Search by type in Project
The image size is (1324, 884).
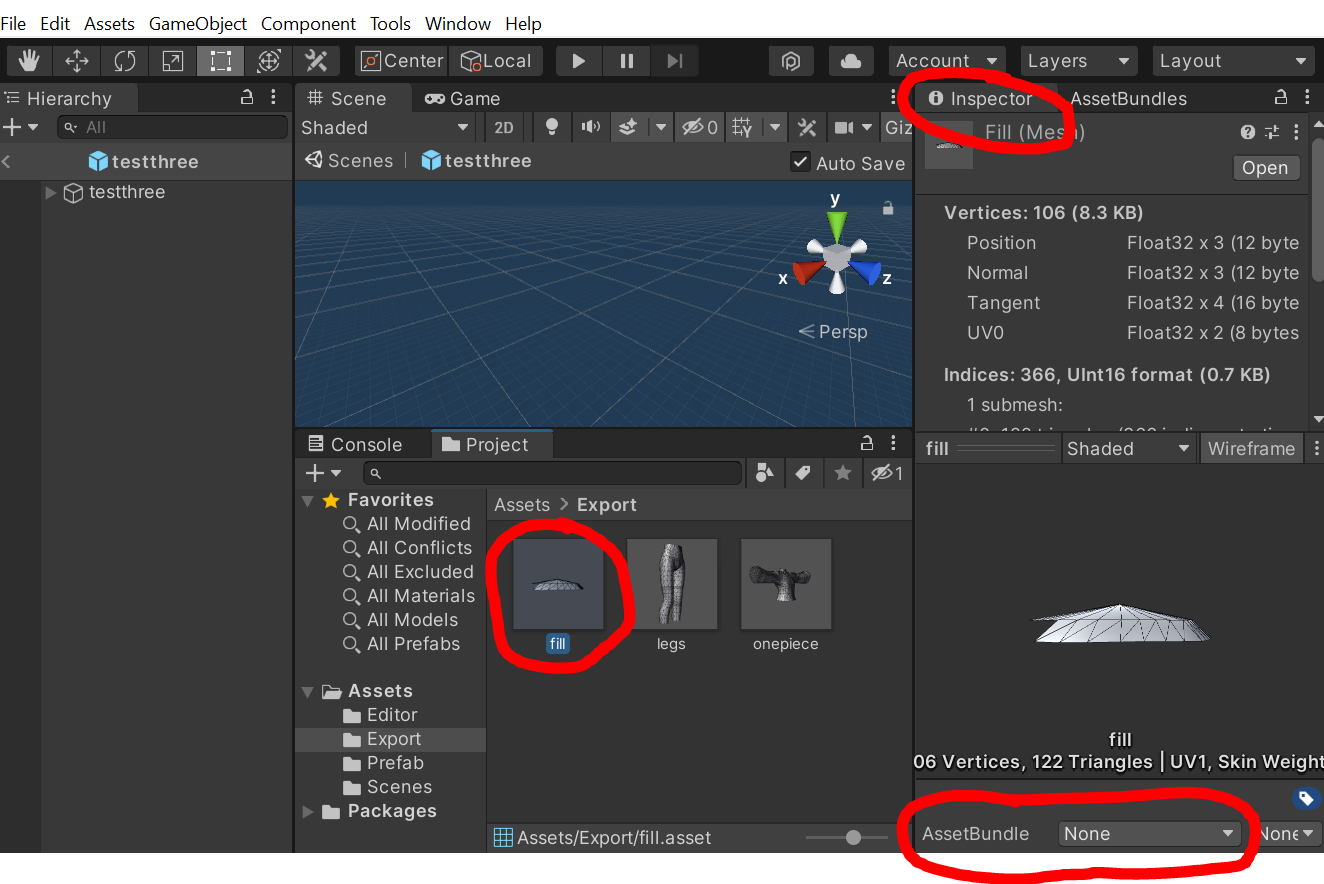point(765,473)
